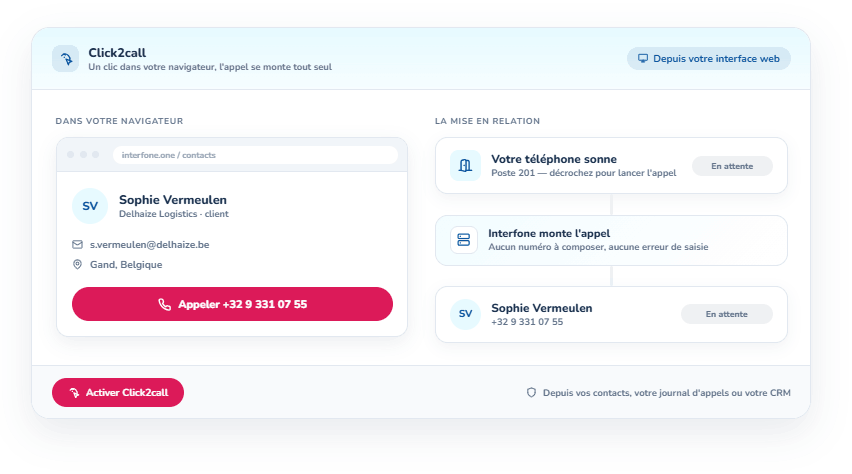
Task: Click the browser address bar 'interfone.one / contacts'
Action: [x=255, y=155]
